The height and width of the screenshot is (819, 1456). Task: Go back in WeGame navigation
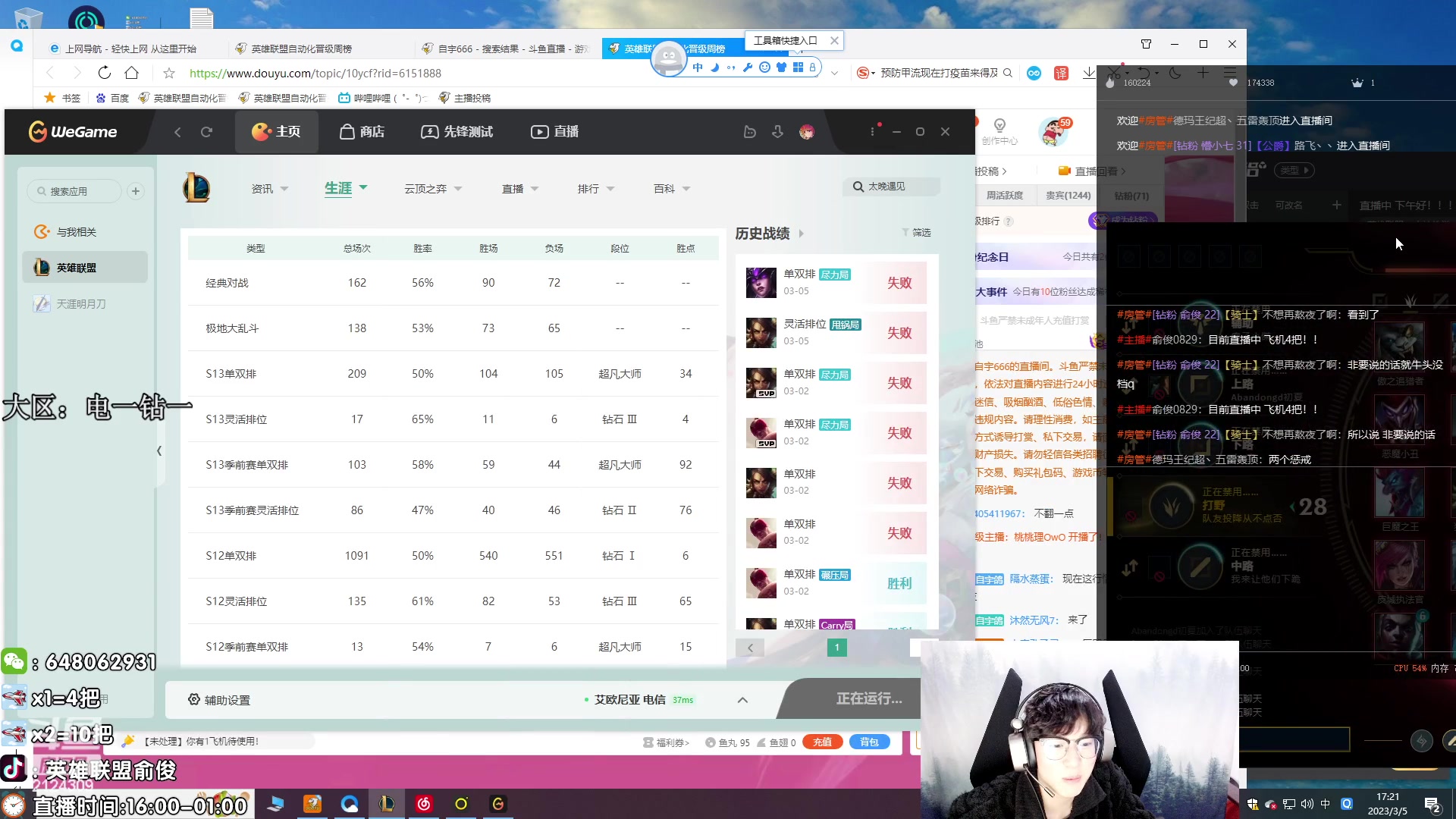coord(177,132)
